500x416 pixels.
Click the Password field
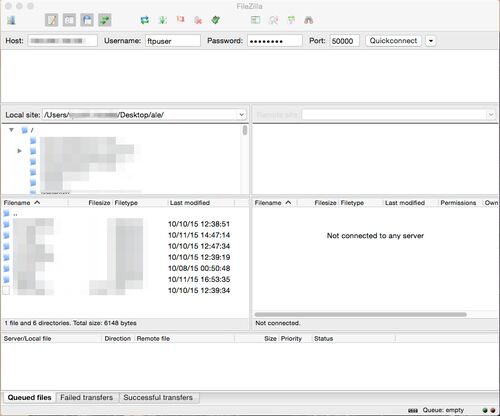coord(275,41)
